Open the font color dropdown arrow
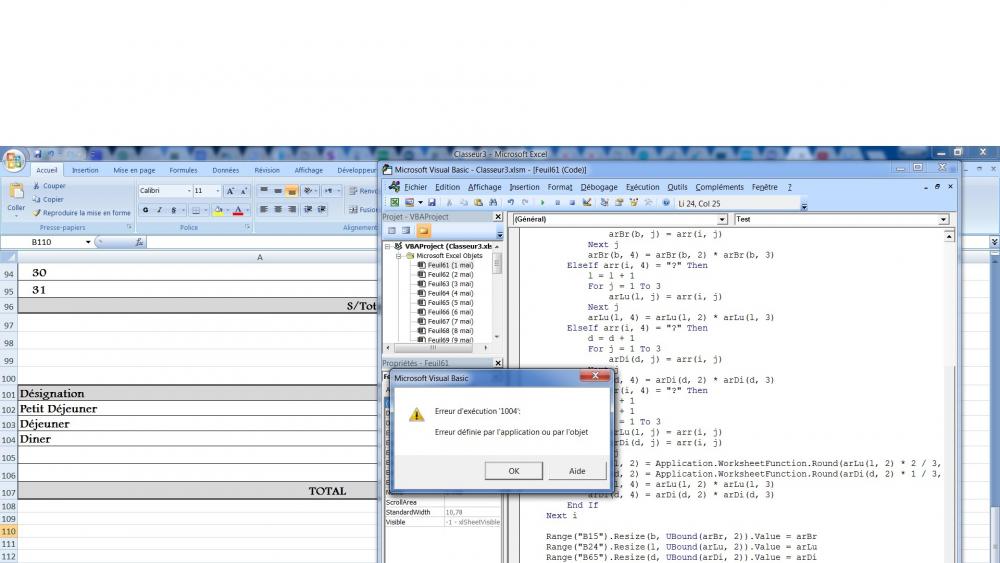The width and height of the screenshot is (1000, 563). tap(247, 210)
